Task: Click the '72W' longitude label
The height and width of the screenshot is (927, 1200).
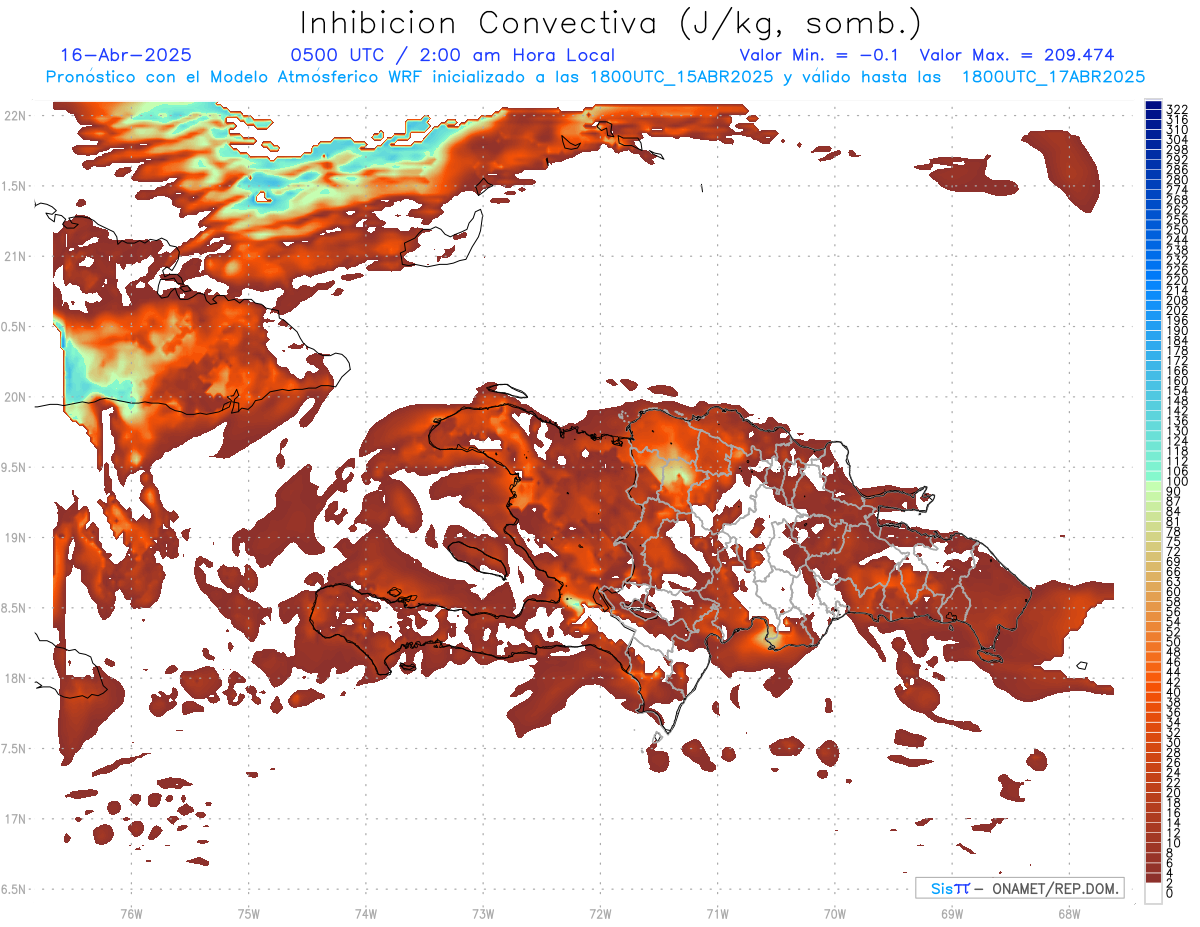Action: point(600,913)
